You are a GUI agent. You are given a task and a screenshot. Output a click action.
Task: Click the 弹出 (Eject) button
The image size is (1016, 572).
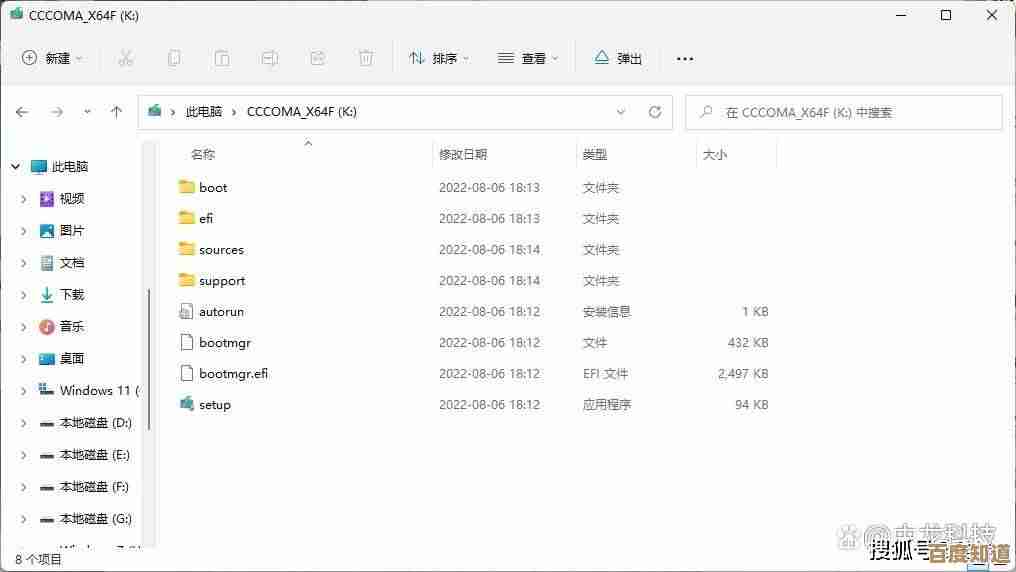tap(618, 58)
